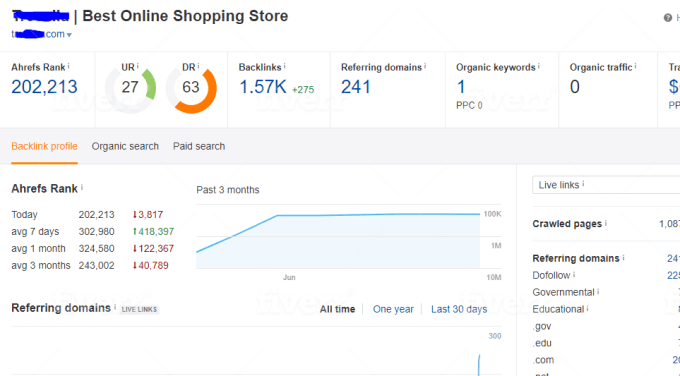680x376 pixels.
Task: Click the info icon by Referring domains chart heading
Action: tap(115, 307)
